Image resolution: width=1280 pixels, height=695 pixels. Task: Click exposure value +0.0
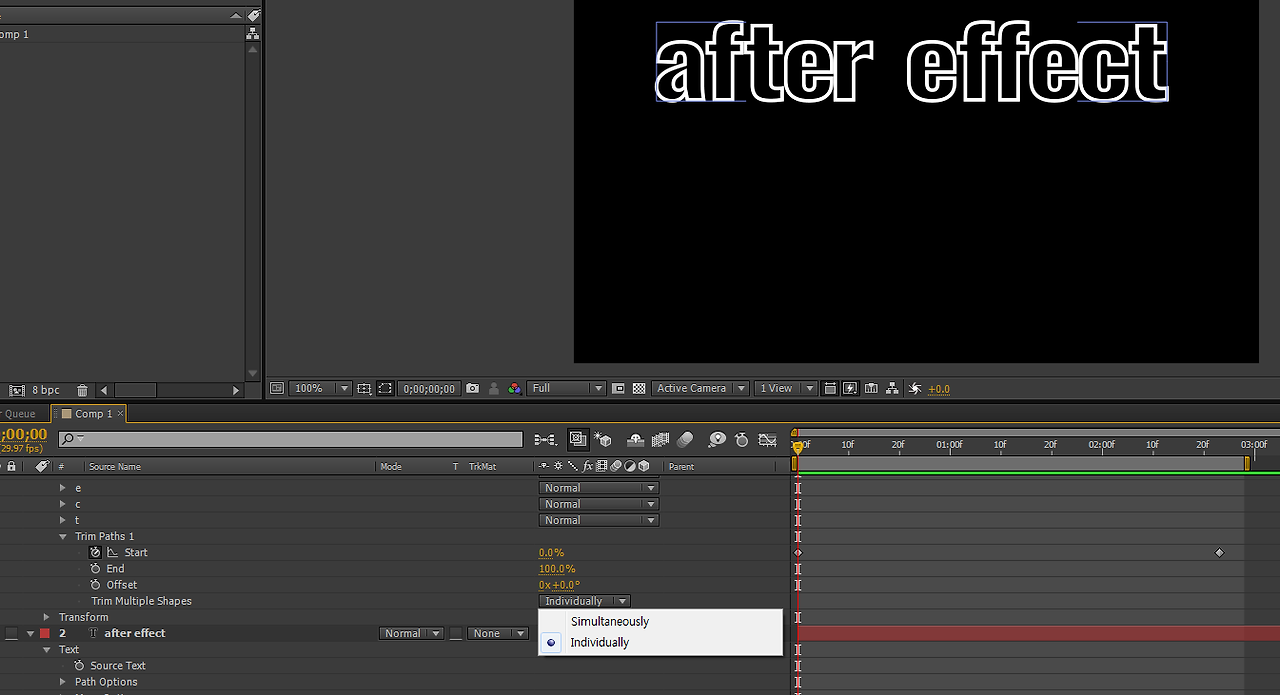tap(939, 389)
